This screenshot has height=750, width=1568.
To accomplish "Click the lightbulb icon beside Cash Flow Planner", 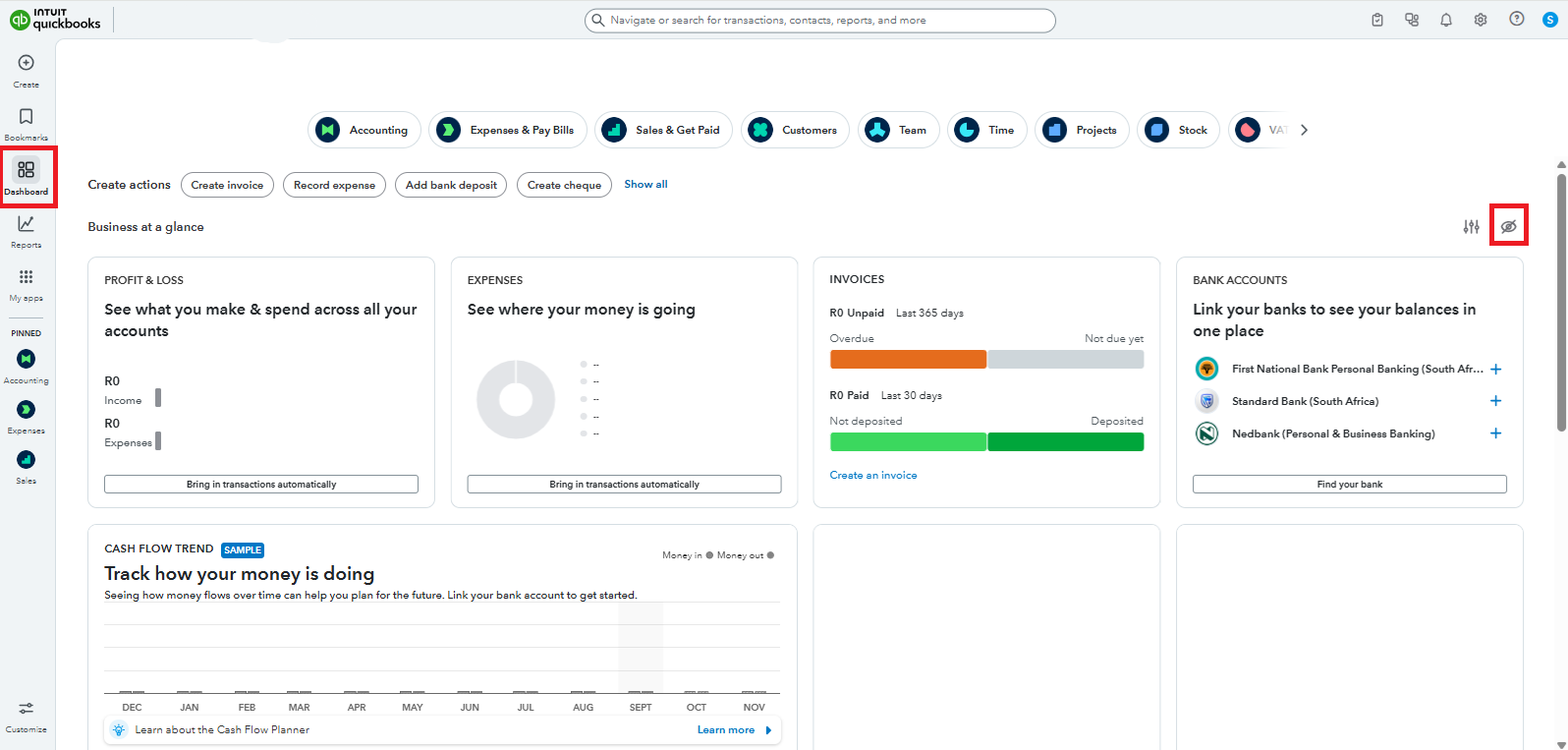I will (119, 729).
